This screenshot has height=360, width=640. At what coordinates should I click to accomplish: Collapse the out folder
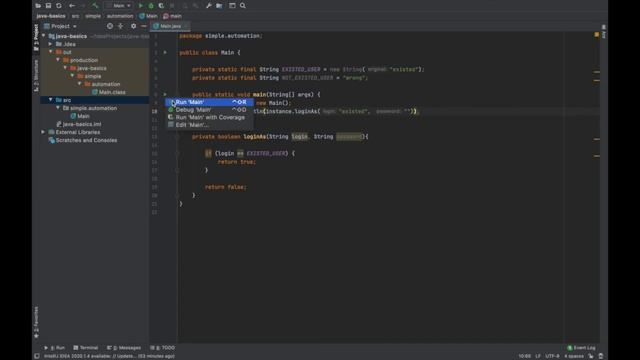pos(51,52)
